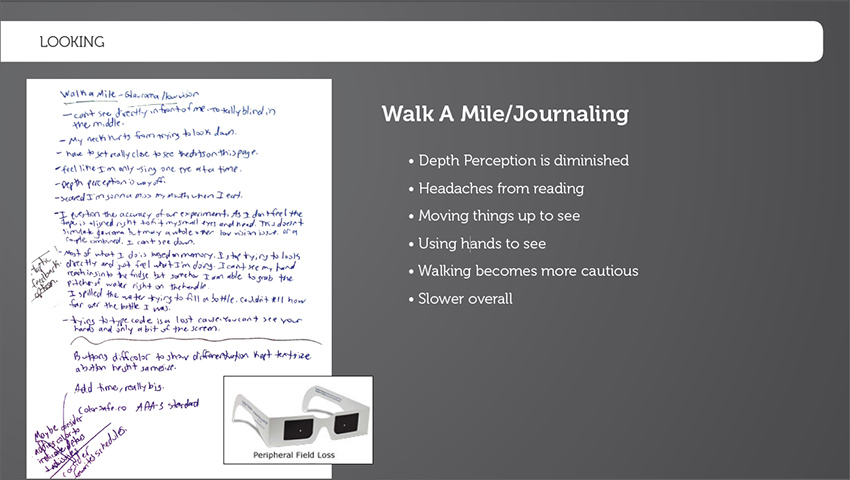Viewport: 850px width, 480px height.
Task: Click the LOOKING slide header text
Action: [72, 42]
